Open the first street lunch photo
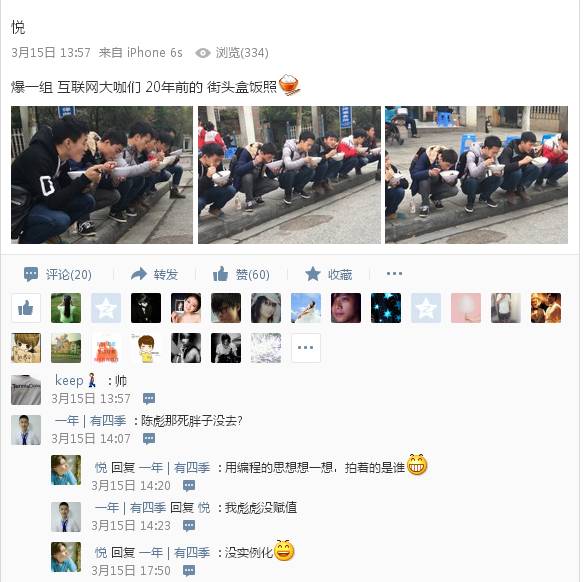The width and height of the screenshot is (587, 582). [x=102, y=175]
